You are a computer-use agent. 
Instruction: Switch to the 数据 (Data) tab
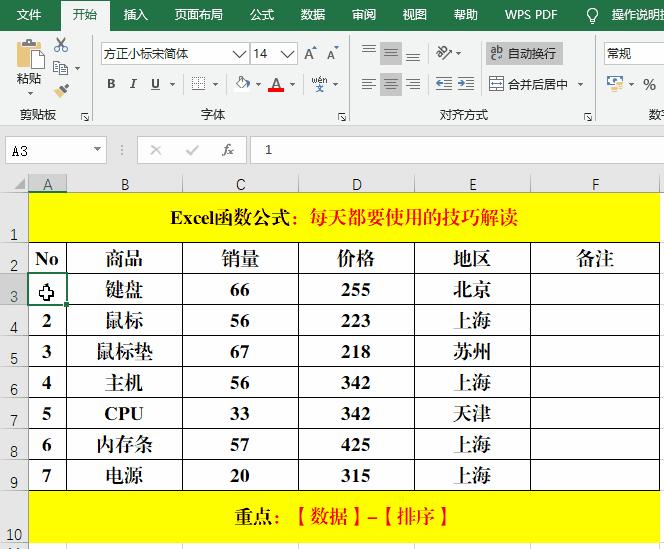tap(312, 15)
